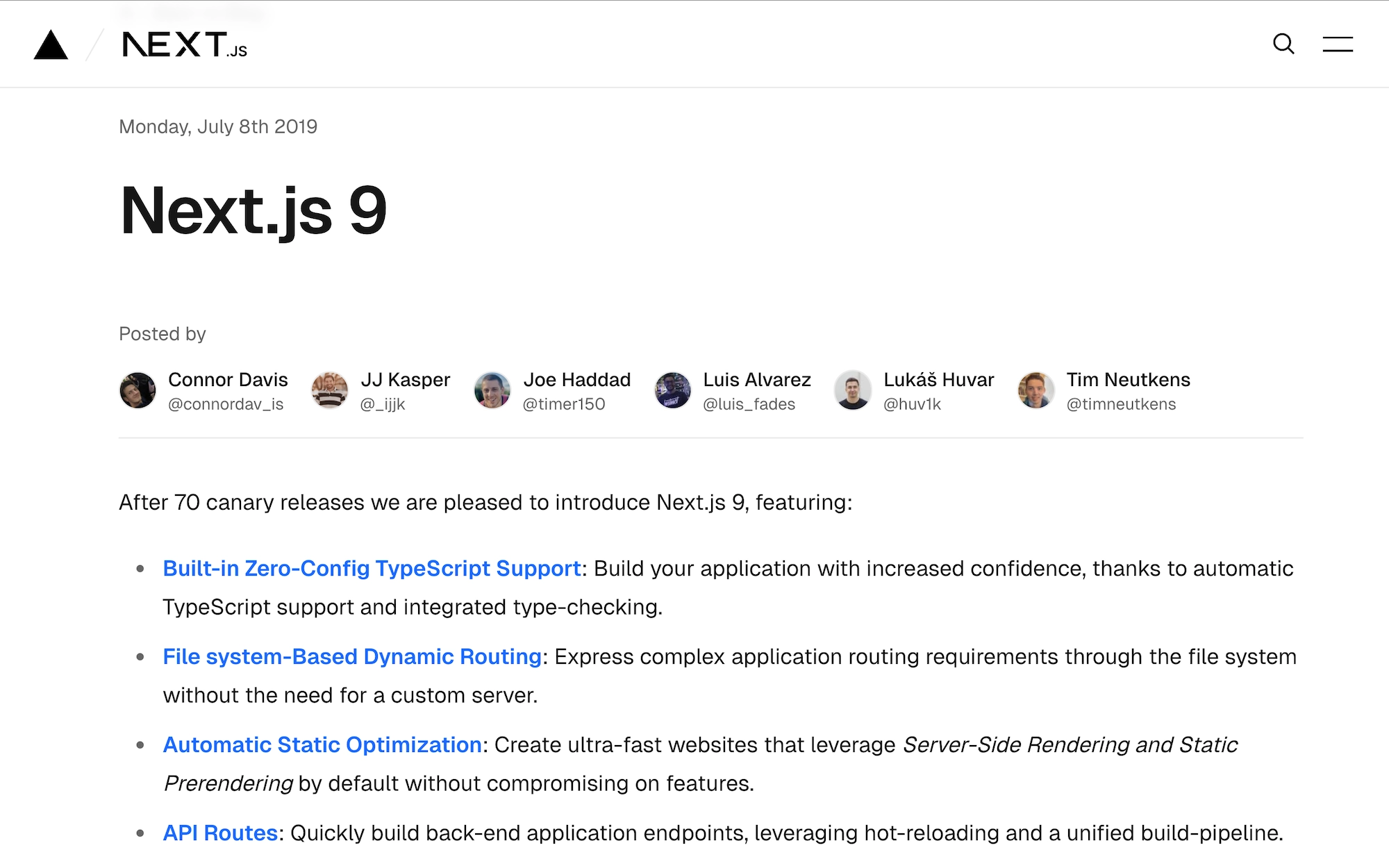Click Connor Davis's avatar photo
Screen dimensions: 1389x868
138,390
